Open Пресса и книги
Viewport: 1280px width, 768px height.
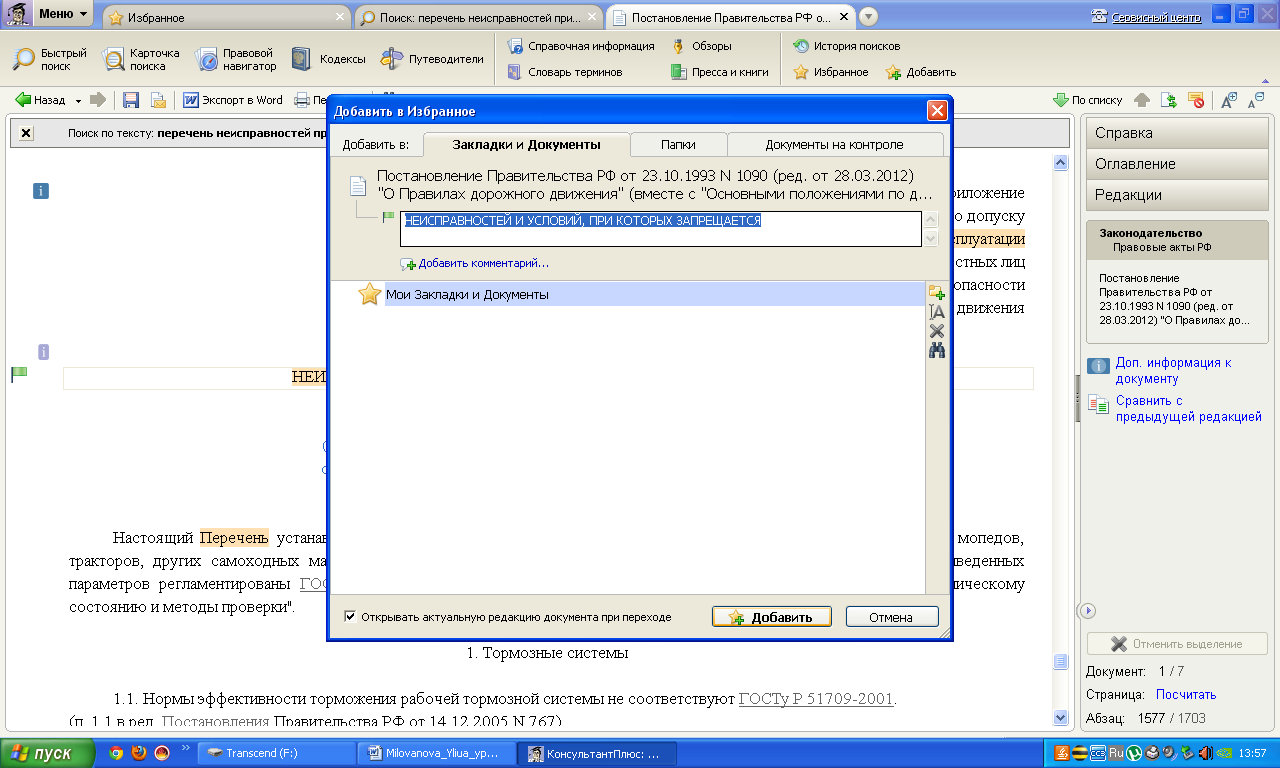coord(719,72)
